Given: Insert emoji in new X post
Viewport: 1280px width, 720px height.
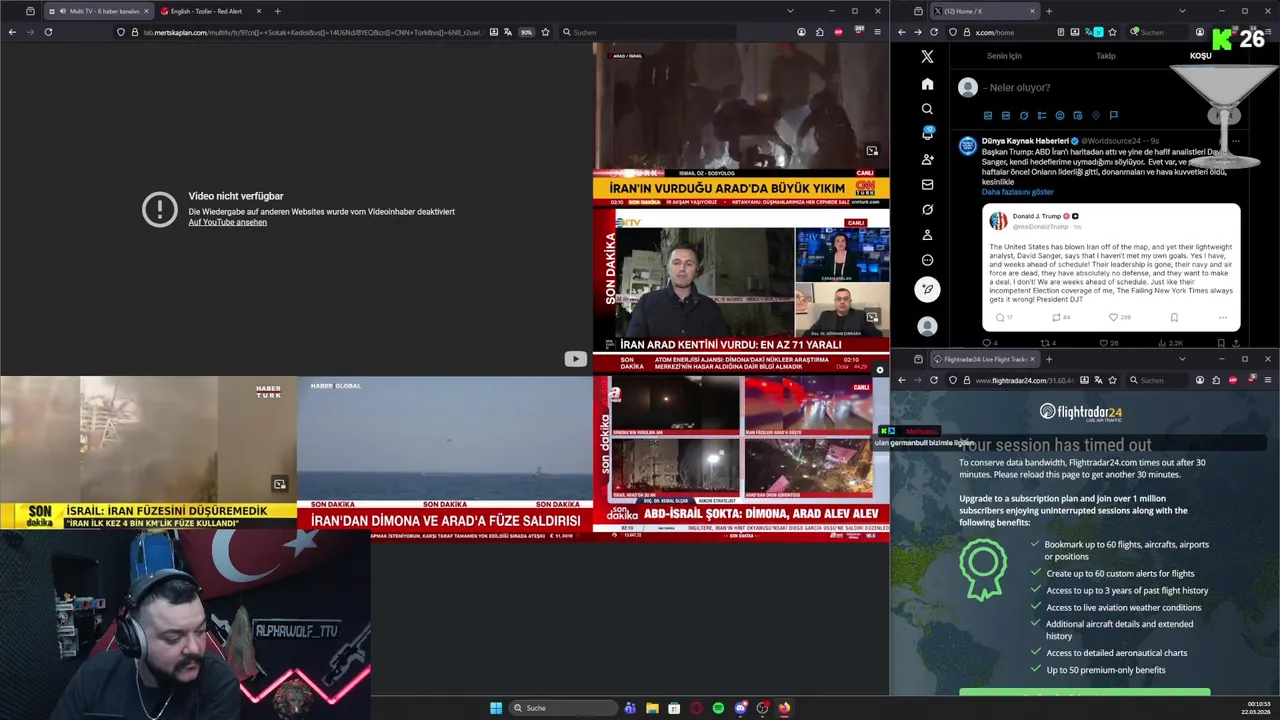Looking at the screenshot, I should coord(1060,116).
